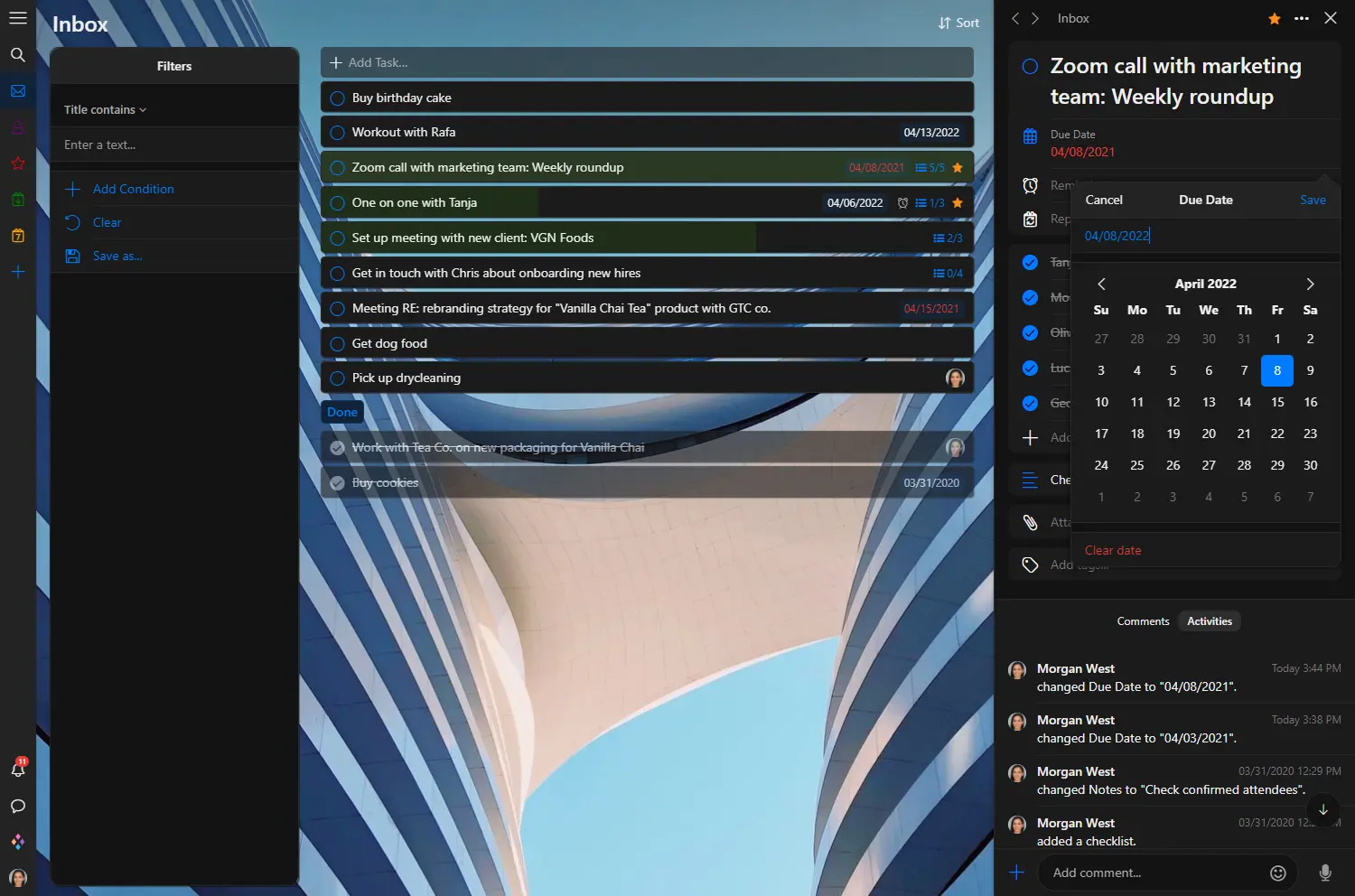Screen dimensions: 1355x896
Task: Click the more options ellipsis icon
Action: pyautogui.click(x=1301, y=18)
